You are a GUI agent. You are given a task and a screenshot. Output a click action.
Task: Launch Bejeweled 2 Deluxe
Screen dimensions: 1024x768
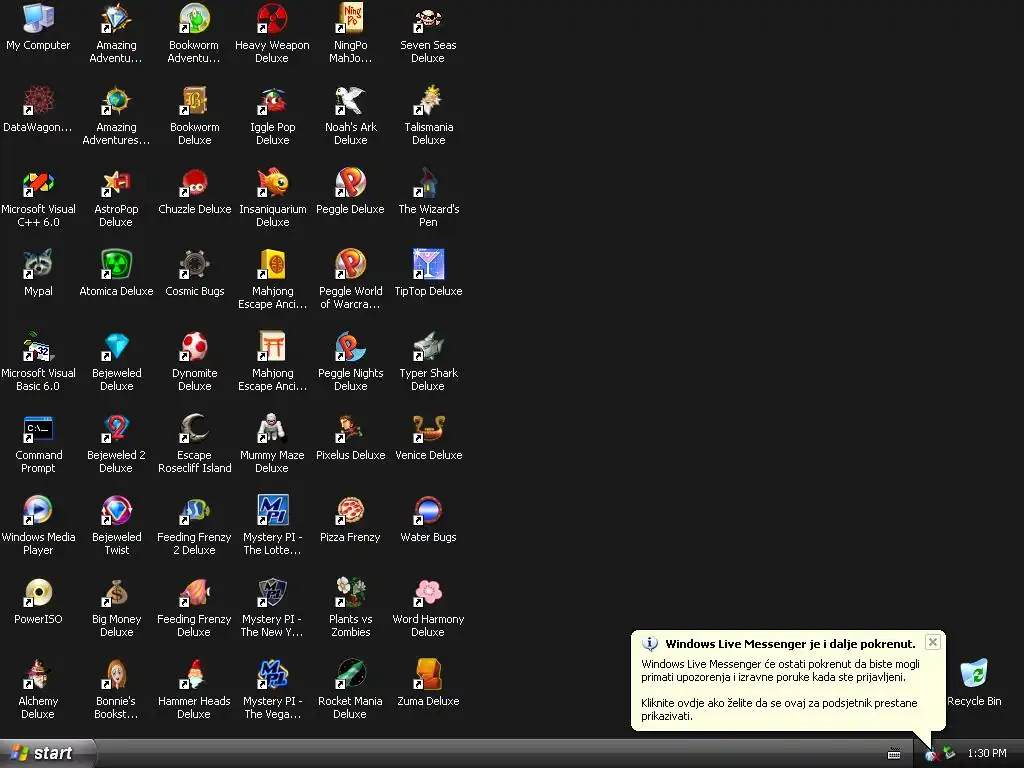coord(116,428)
